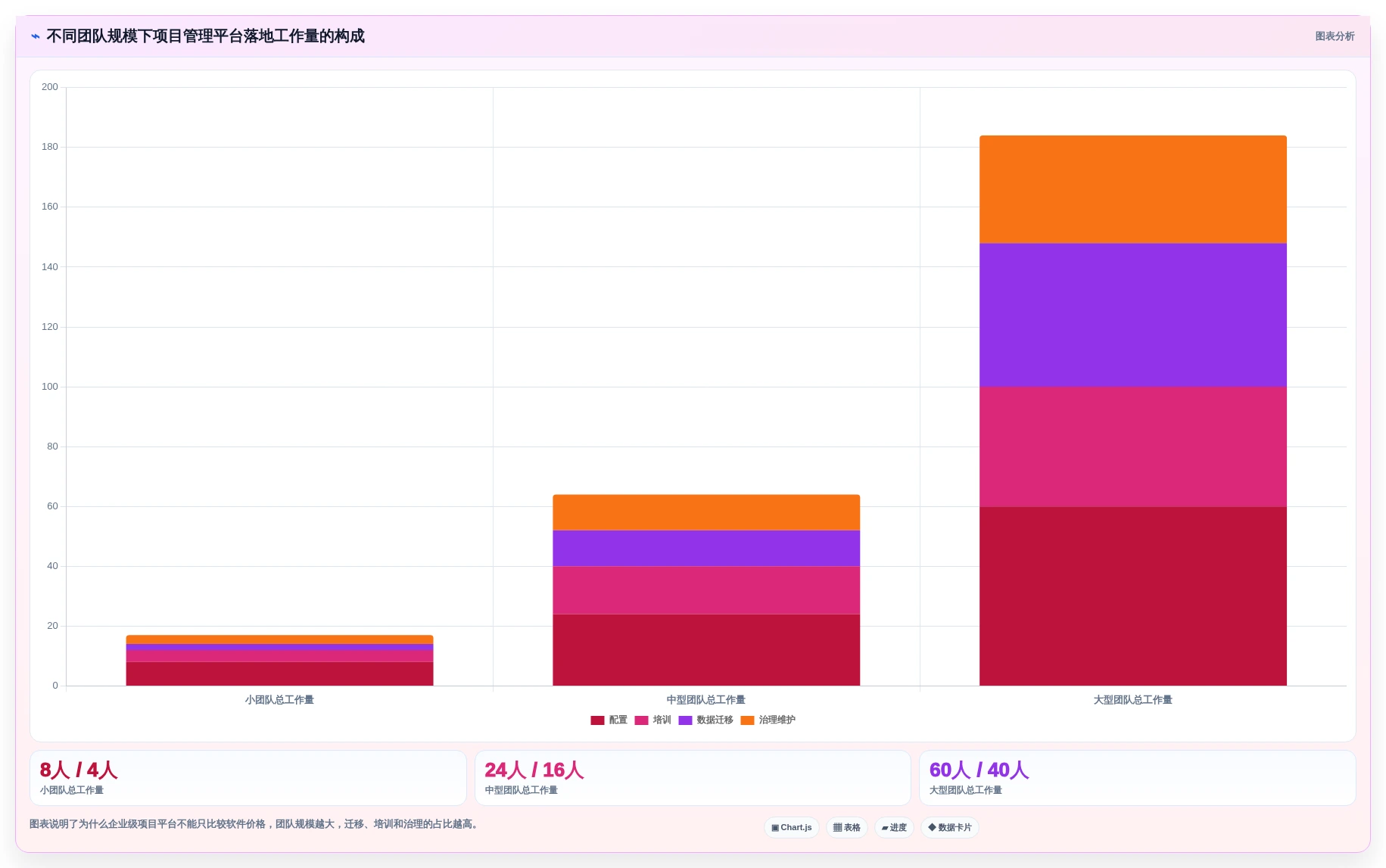
Task: Click the footer note starting with 图表说明了
Action: (255, 824)
